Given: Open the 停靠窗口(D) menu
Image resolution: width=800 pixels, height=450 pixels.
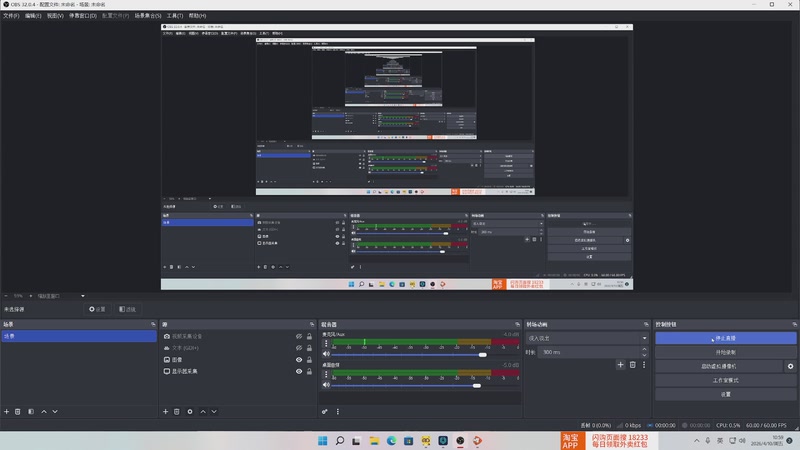Looking at the screenshot, I should [x=83, y=16].
